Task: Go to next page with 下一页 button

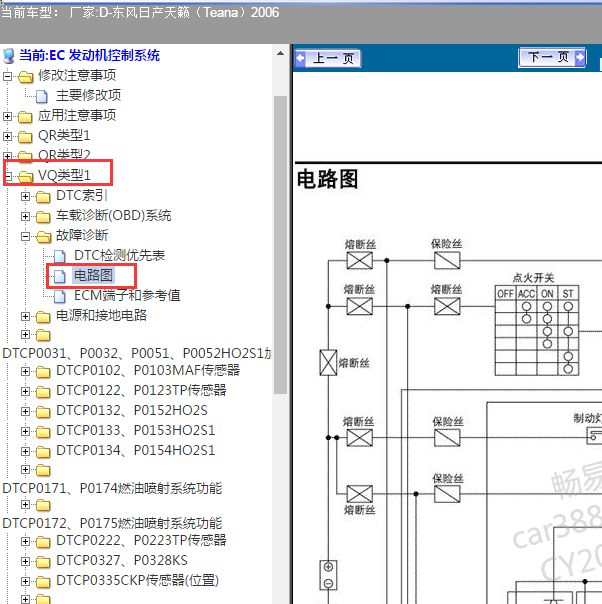Action: coord(552,58)
